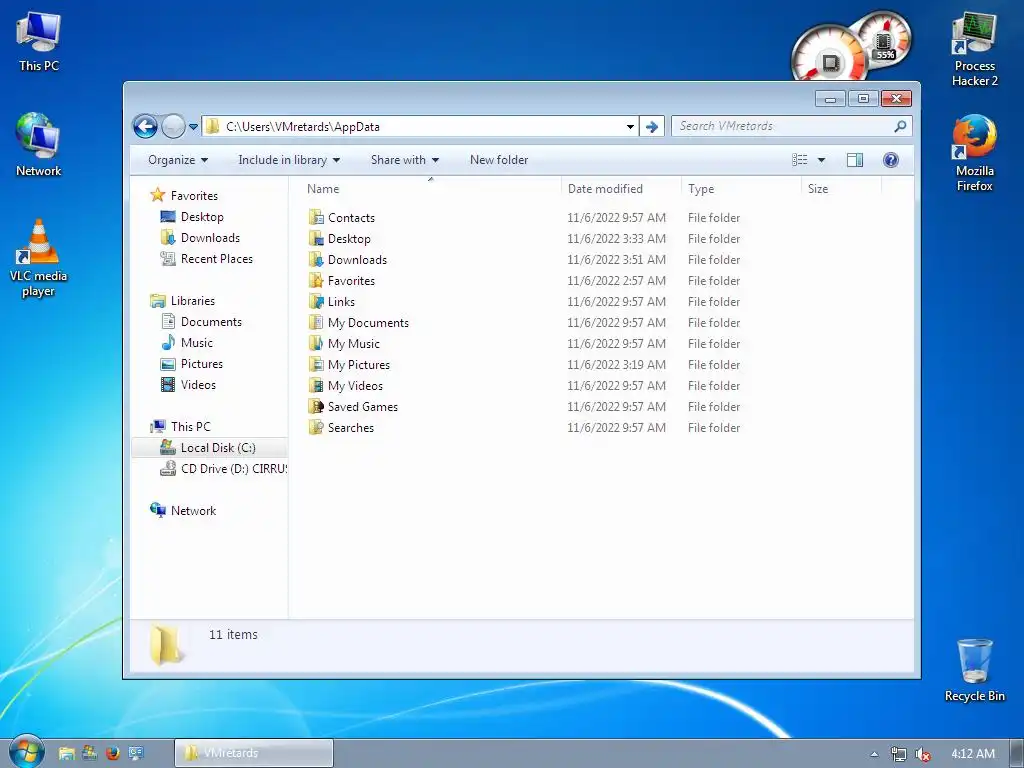The height and width of the screenshot is (768, 1024).
Task: Open File Explorer pinned in taskbar
Action: point(66,753)
